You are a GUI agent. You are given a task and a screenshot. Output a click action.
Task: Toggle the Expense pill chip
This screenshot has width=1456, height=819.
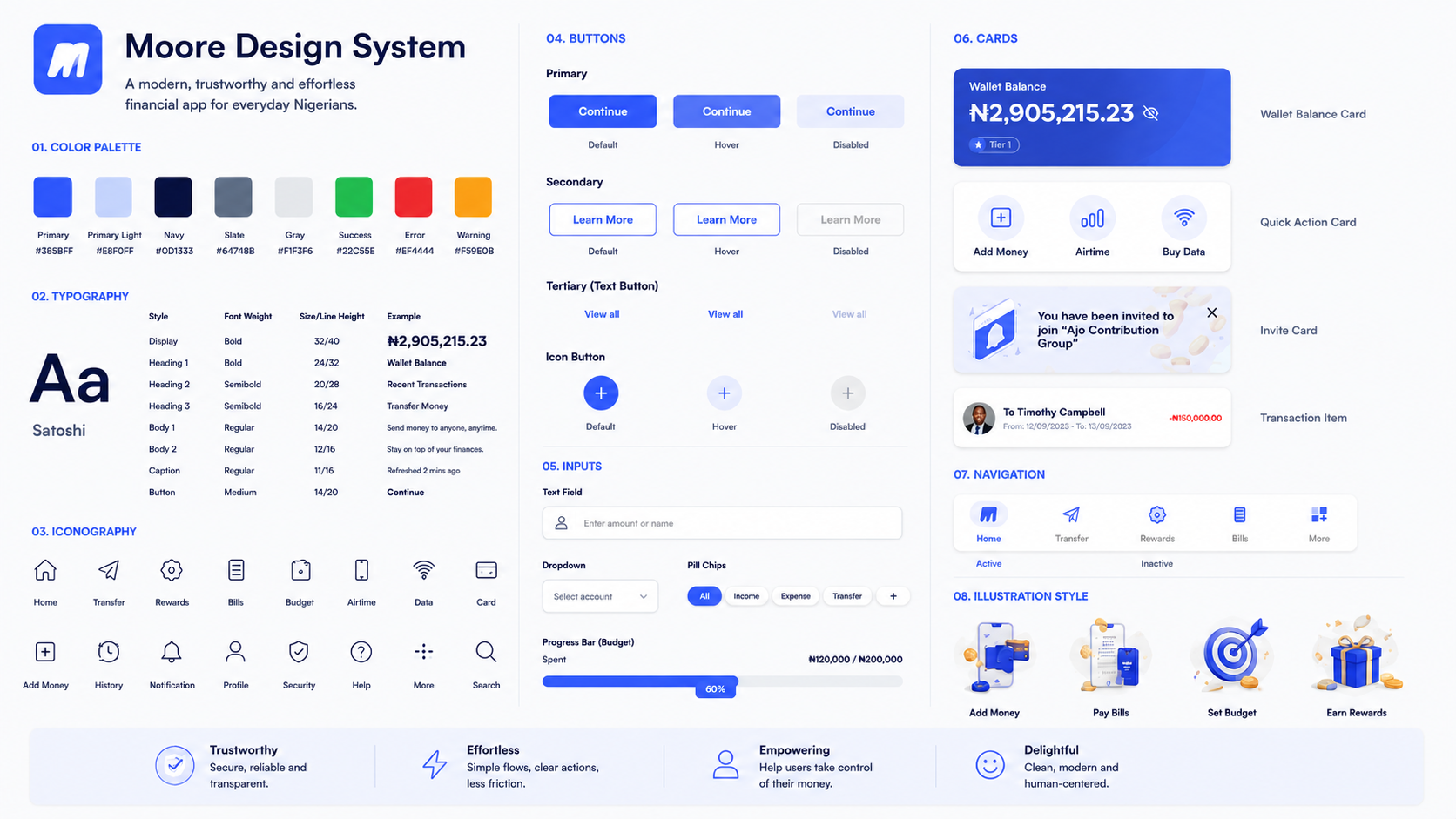click(x=795, y=596)
